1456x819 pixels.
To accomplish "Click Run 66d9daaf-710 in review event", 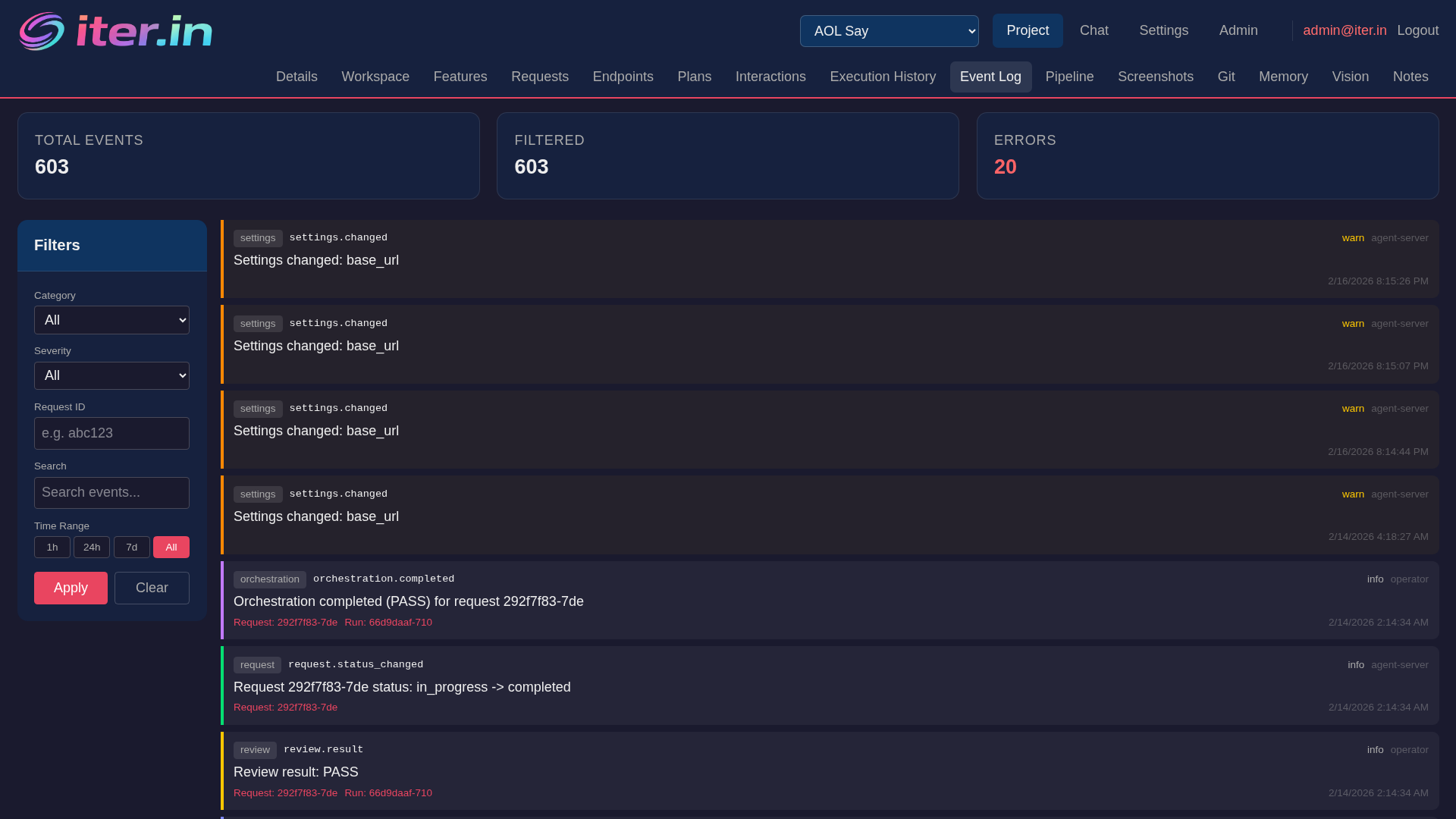I will click(x=388, y=792).
